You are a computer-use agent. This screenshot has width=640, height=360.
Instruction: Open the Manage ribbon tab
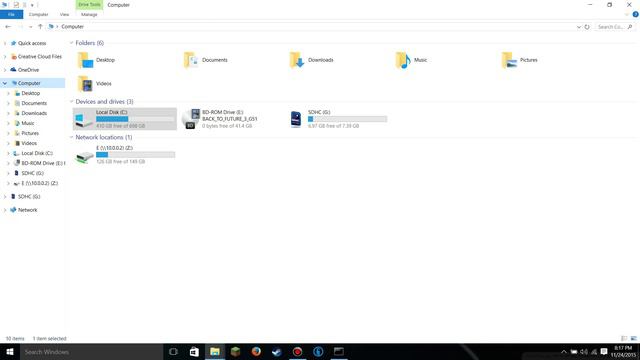click(89, 15)
